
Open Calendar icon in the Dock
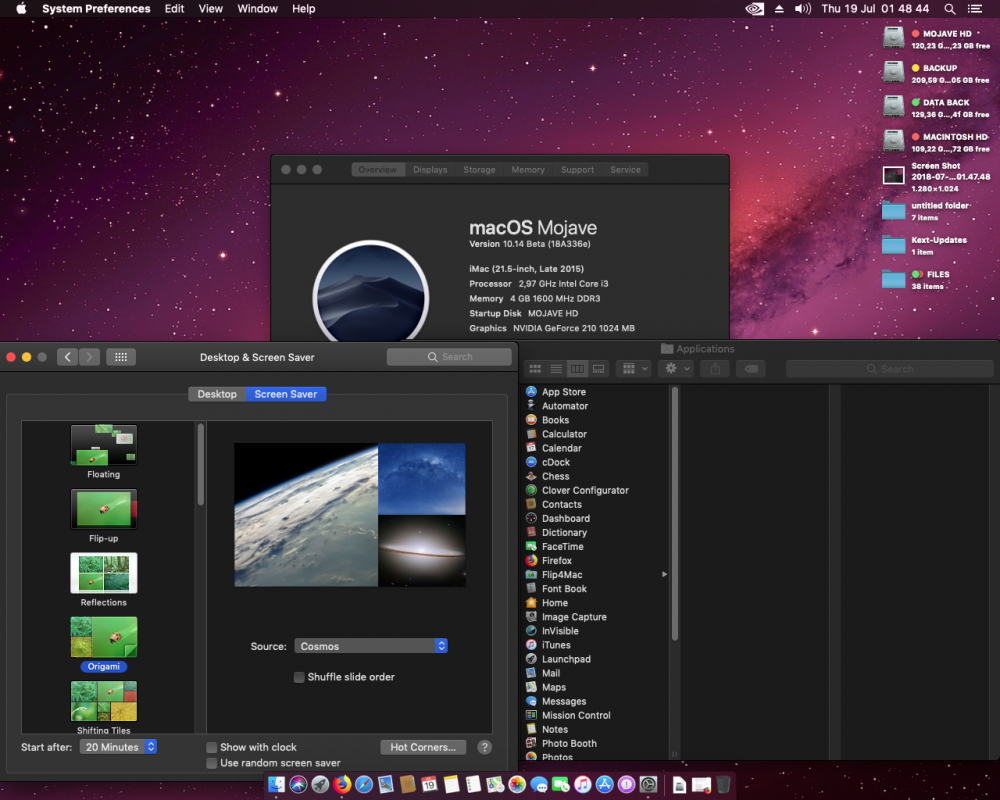[429, 784]
